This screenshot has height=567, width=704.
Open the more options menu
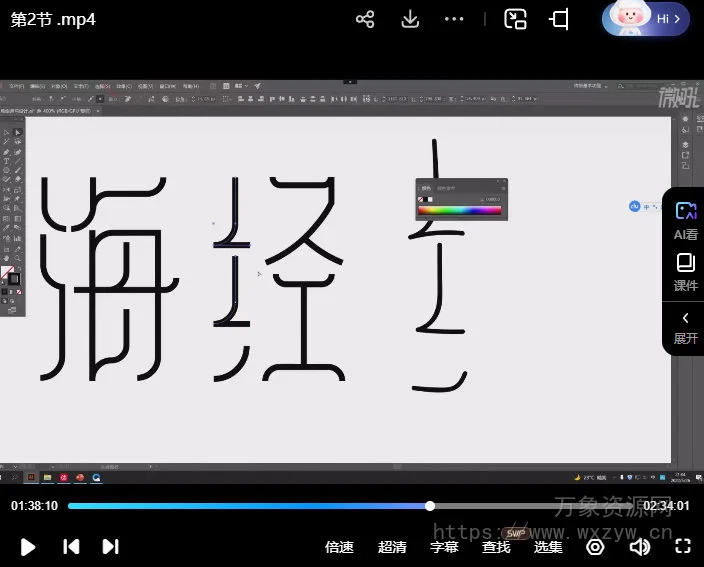(454, 19)
